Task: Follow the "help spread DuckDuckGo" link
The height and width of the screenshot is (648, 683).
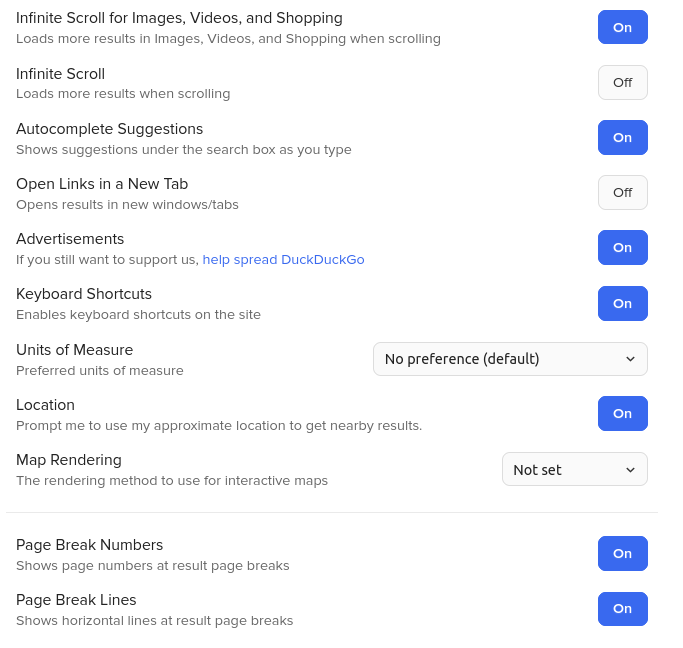Action: click(x=283, y=260)
